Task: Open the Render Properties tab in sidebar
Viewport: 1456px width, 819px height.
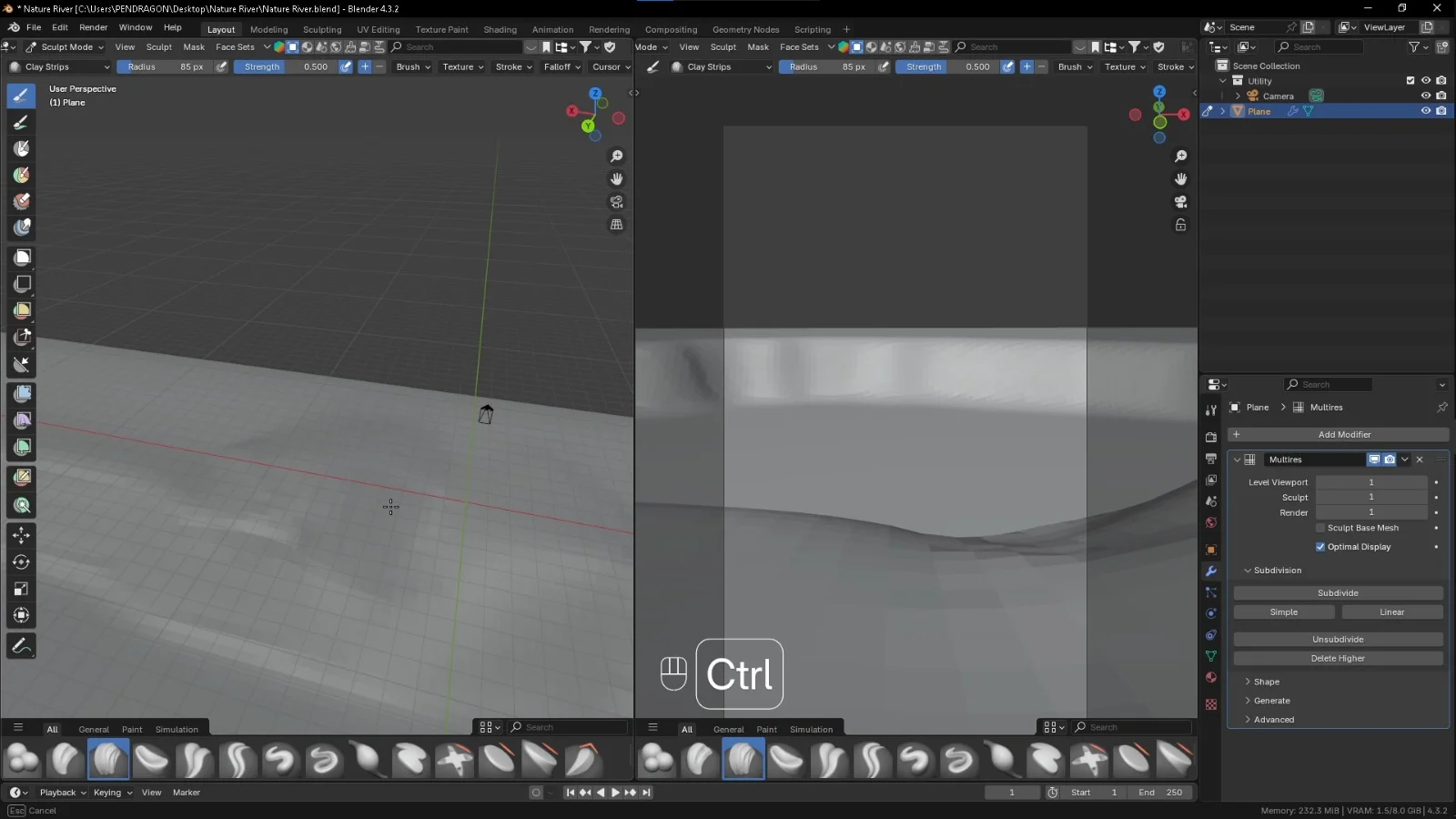Action: tap(1211, 437)
